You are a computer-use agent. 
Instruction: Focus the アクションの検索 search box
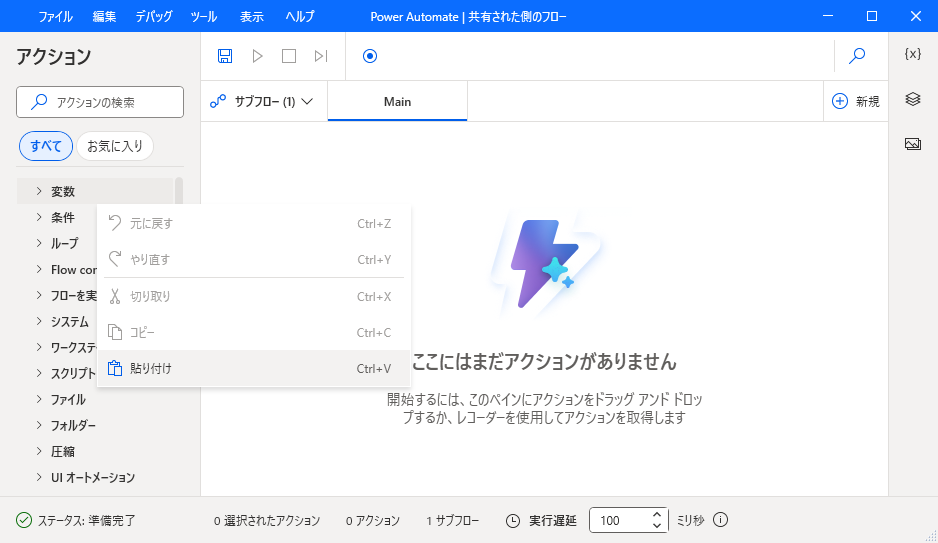[x=100, y=102]
